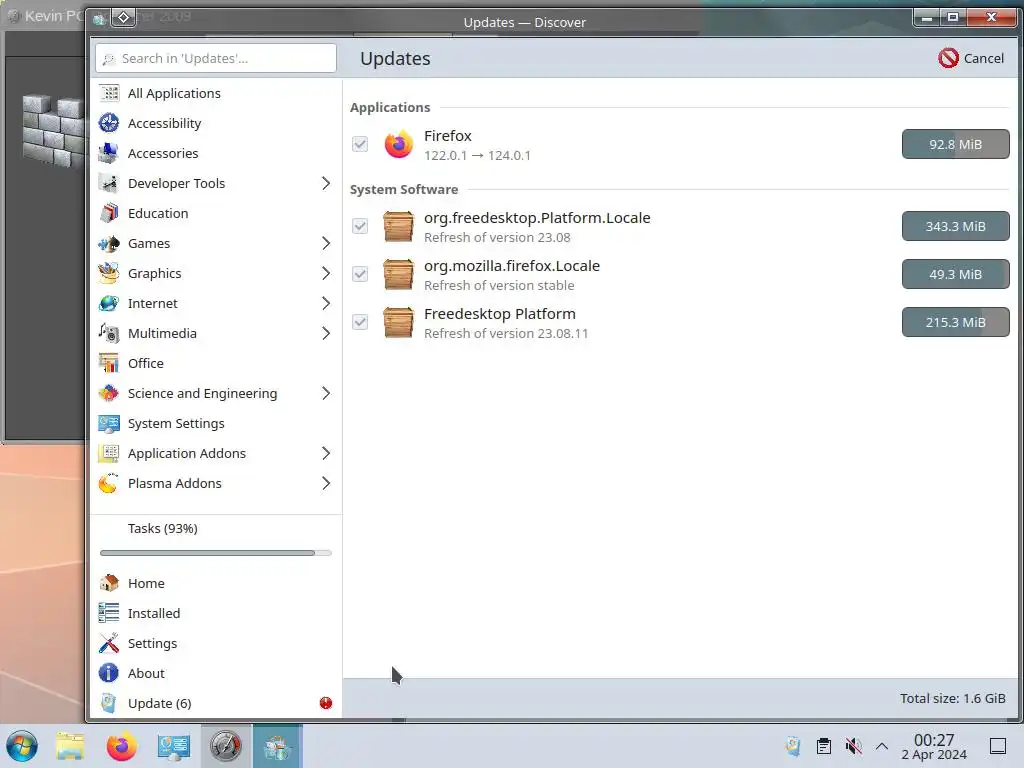Click the Firefox logo in updates list
This screenshot has height=768, width=1024.
(x=398, y=144)
